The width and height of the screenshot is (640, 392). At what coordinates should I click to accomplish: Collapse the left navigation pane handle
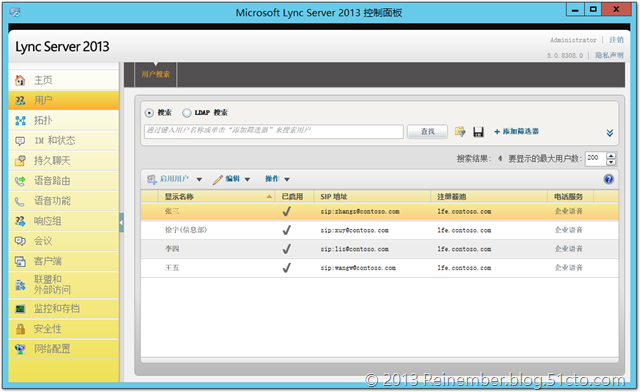pos(121,223)
